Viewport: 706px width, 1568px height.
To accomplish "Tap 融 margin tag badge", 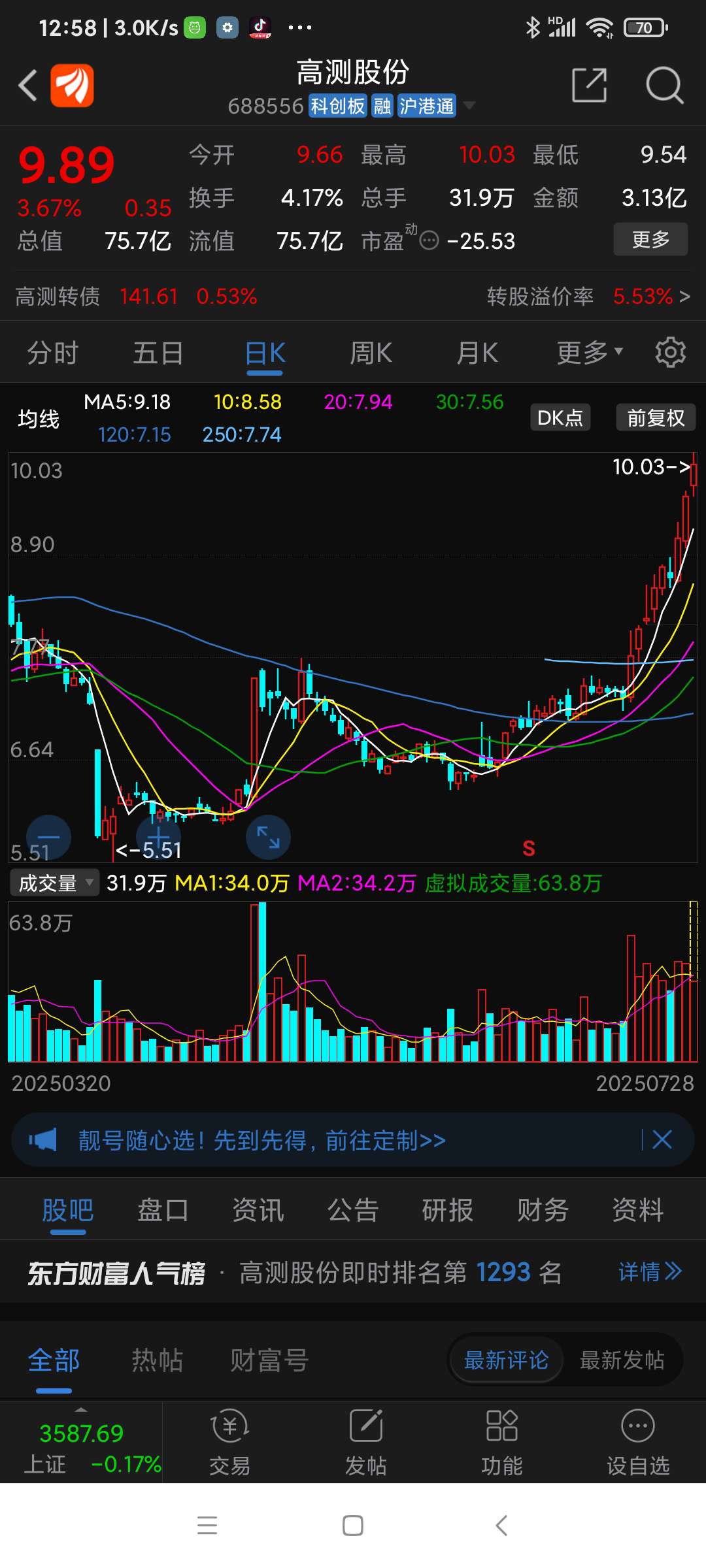I will click(x=382, y=106).
